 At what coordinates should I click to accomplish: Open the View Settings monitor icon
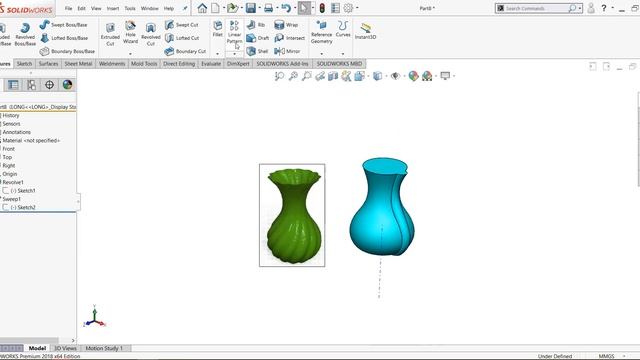click(445, 76)
